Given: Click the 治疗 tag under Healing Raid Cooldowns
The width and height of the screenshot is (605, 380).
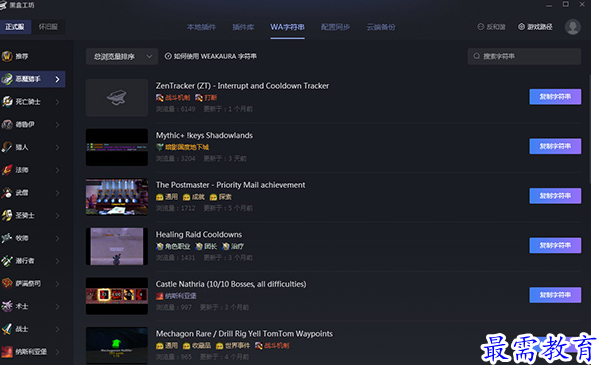Looking at the screenshot, I should (x=233, y=247).
